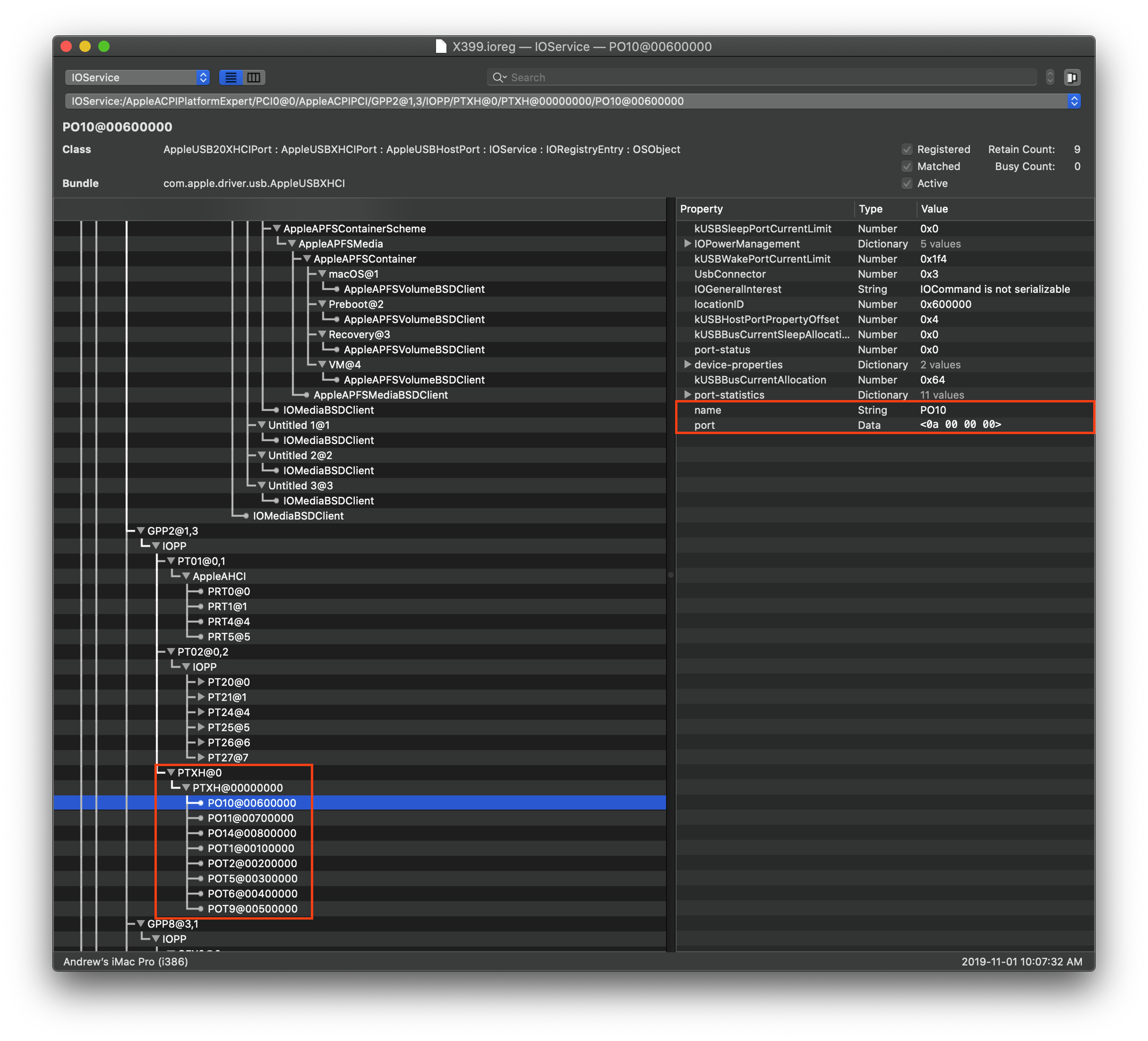1148x1041 pixels.
Task: Toggle the Matched checkbox
Action: (907, 166)
